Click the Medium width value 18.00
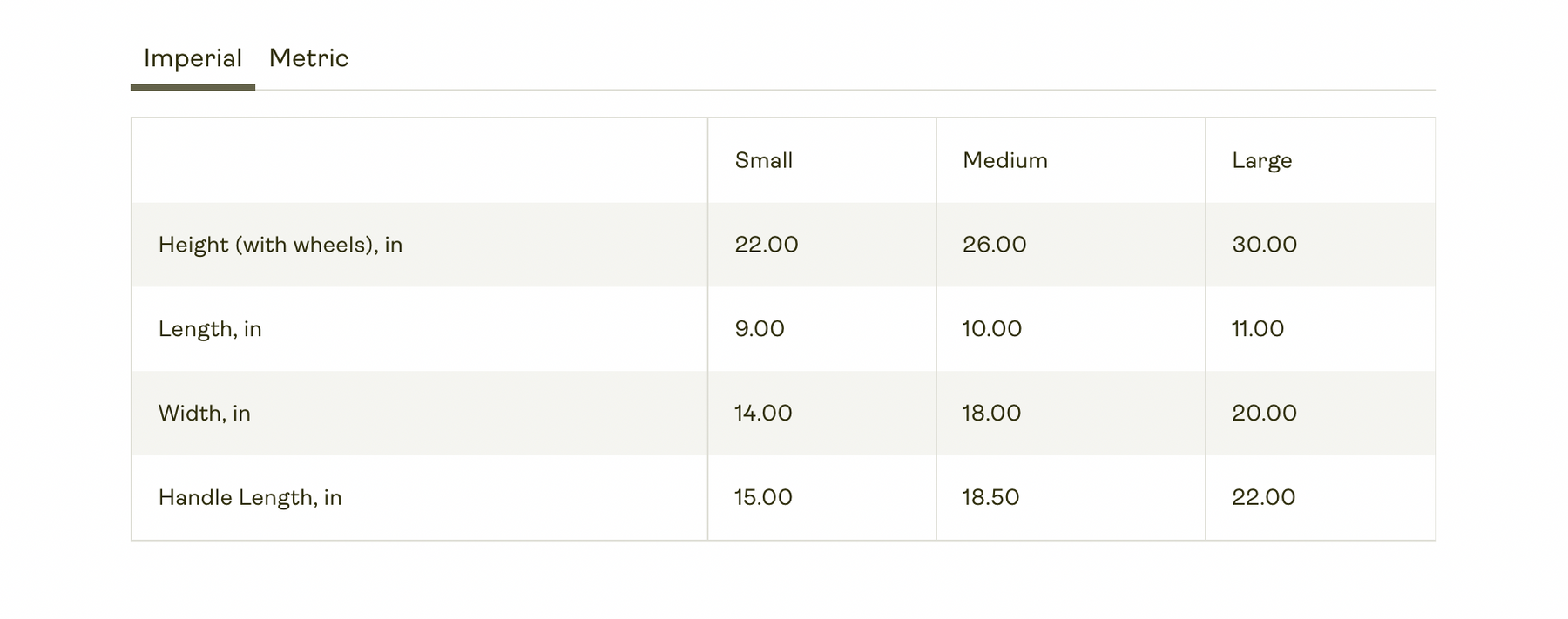Image resolution: width=1568 pixels, height=619 pixels. (x=991, y=413)
